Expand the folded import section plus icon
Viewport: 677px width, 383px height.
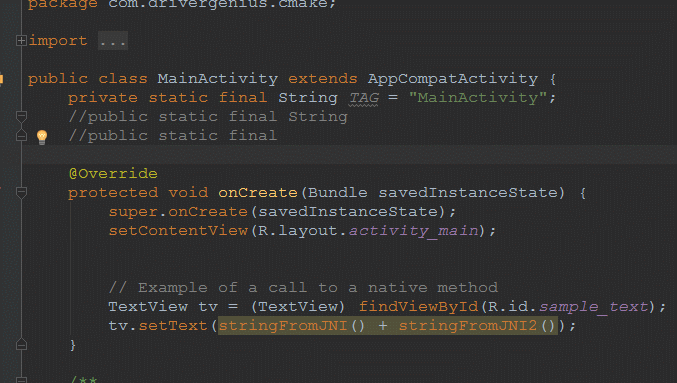click(21, 41)
